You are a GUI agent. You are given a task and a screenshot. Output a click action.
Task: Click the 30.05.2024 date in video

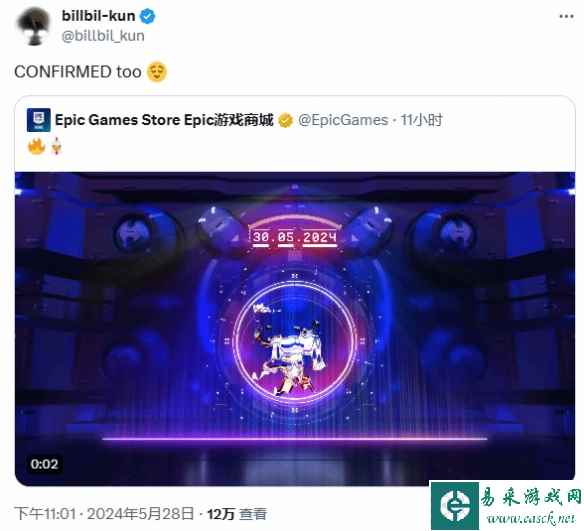295,237
